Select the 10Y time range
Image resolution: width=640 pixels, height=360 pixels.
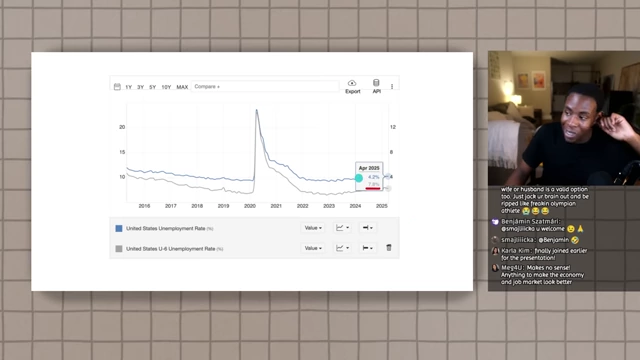[x=166, y=87]
